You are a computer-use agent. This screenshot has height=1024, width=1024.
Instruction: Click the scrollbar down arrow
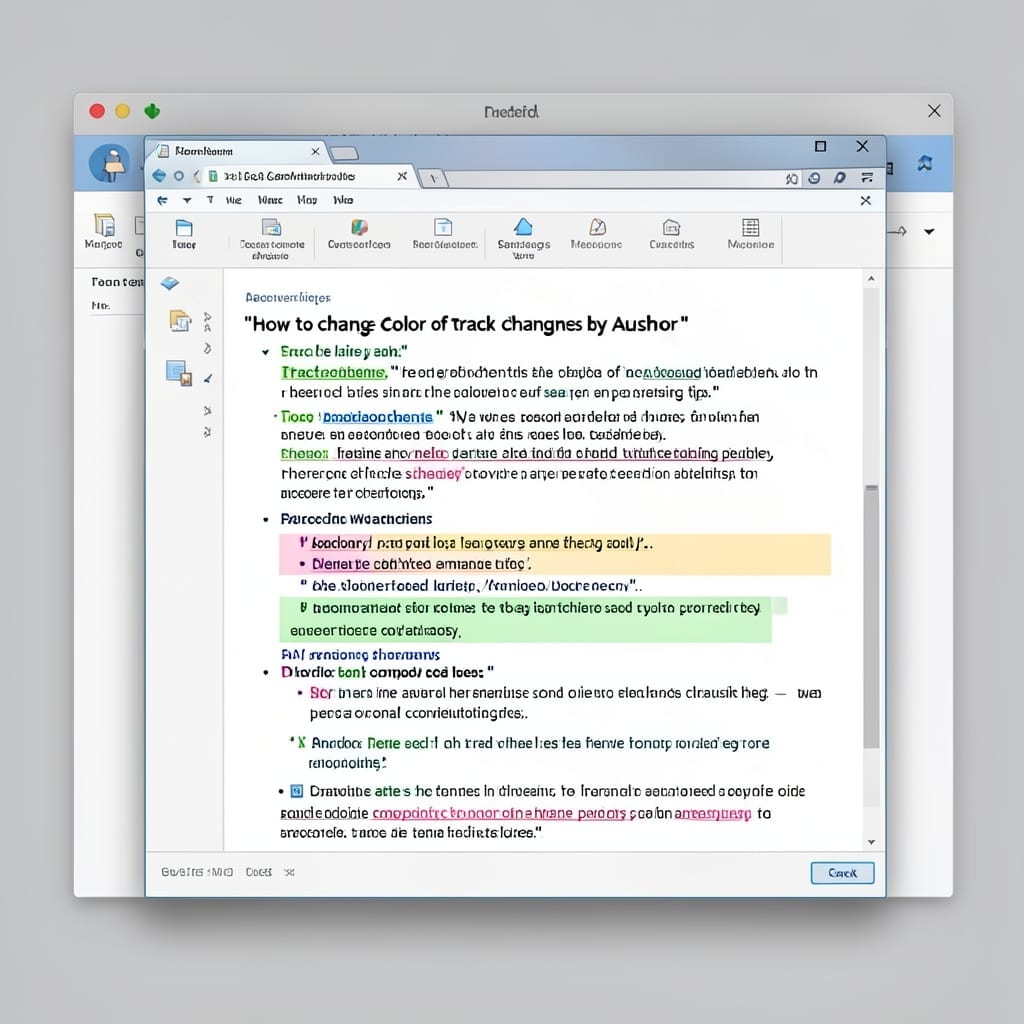coord(871,842)
